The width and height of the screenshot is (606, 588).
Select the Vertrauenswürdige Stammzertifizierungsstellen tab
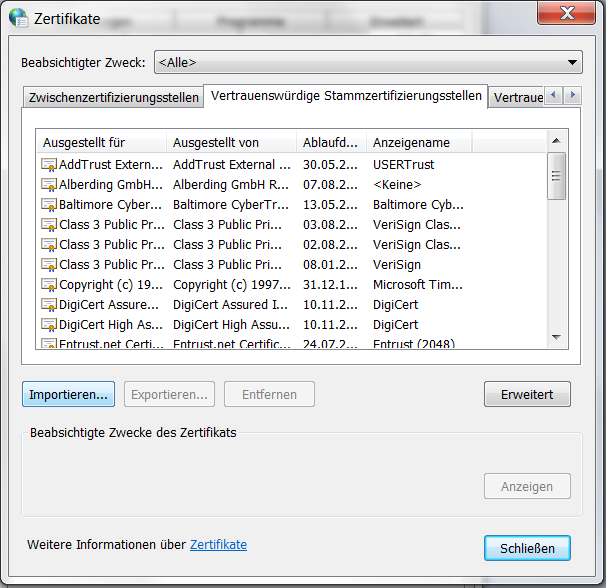345,96
